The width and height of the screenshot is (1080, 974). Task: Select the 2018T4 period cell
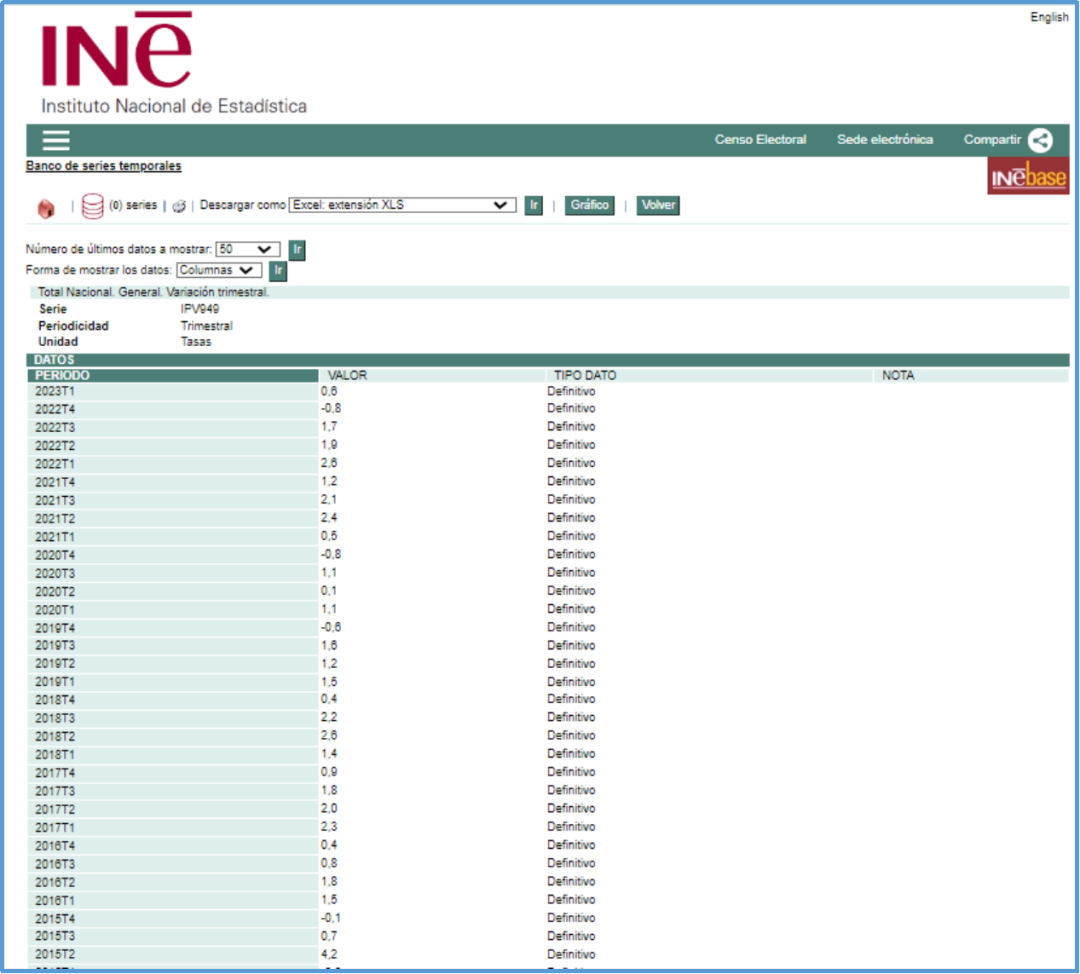pyautogui.click(x=173, y=701)
